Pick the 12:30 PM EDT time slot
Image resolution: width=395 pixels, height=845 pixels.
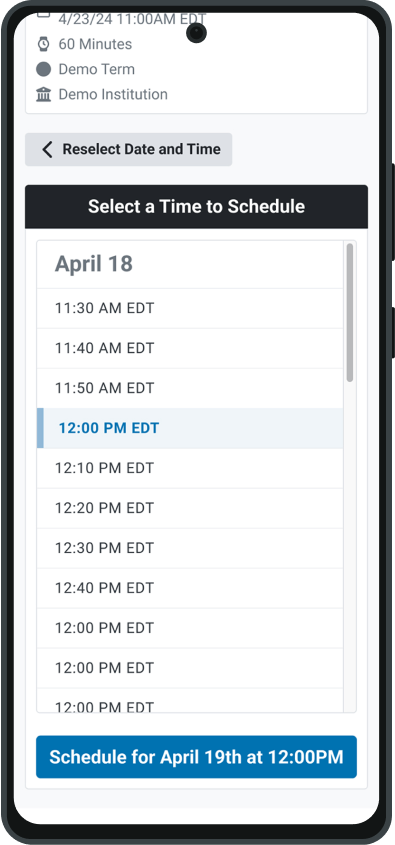tap(190, 548)
